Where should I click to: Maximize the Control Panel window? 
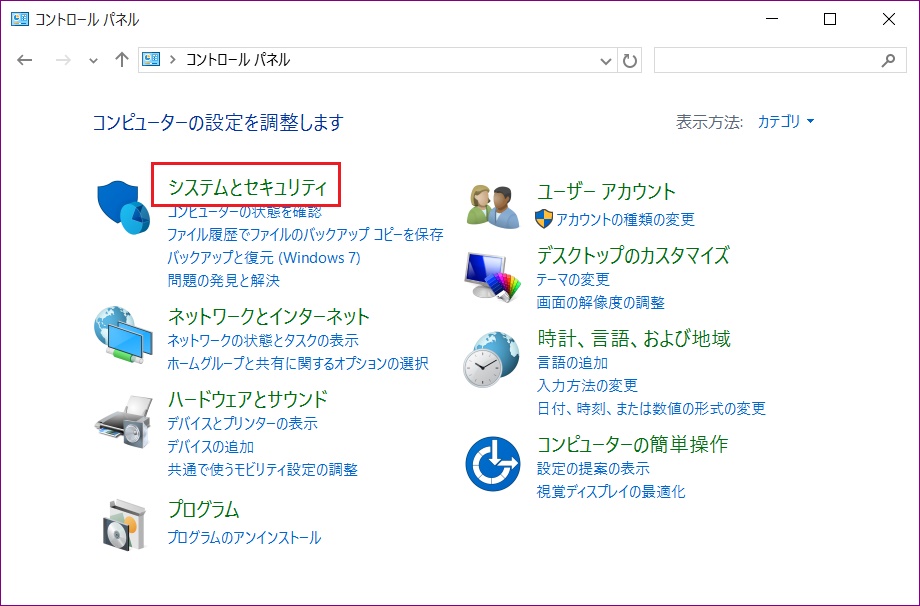click(x=830, y=19)
